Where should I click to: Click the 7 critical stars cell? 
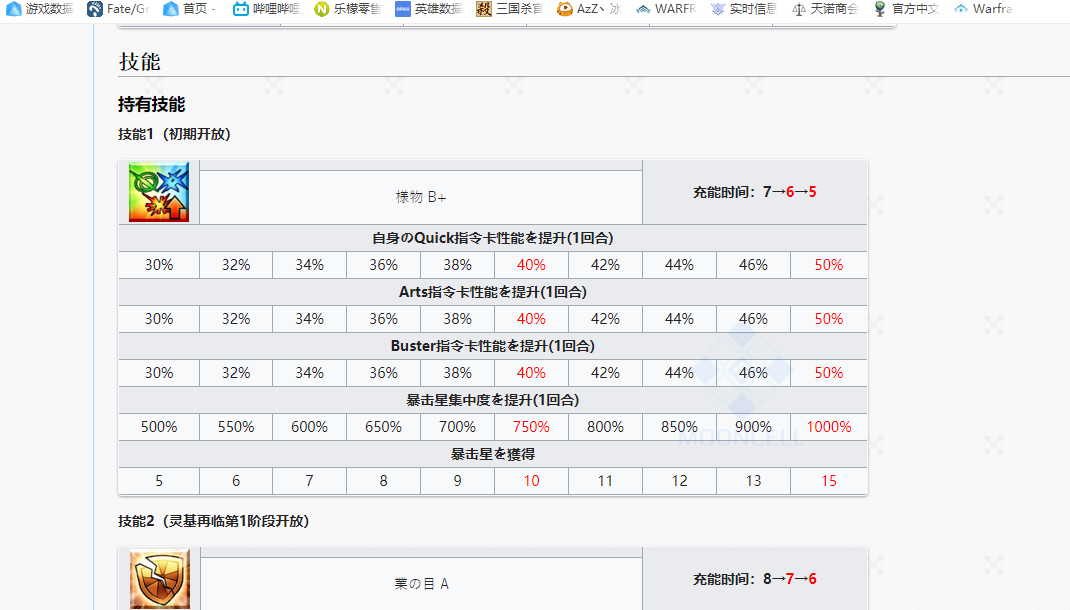pos(309,480)
